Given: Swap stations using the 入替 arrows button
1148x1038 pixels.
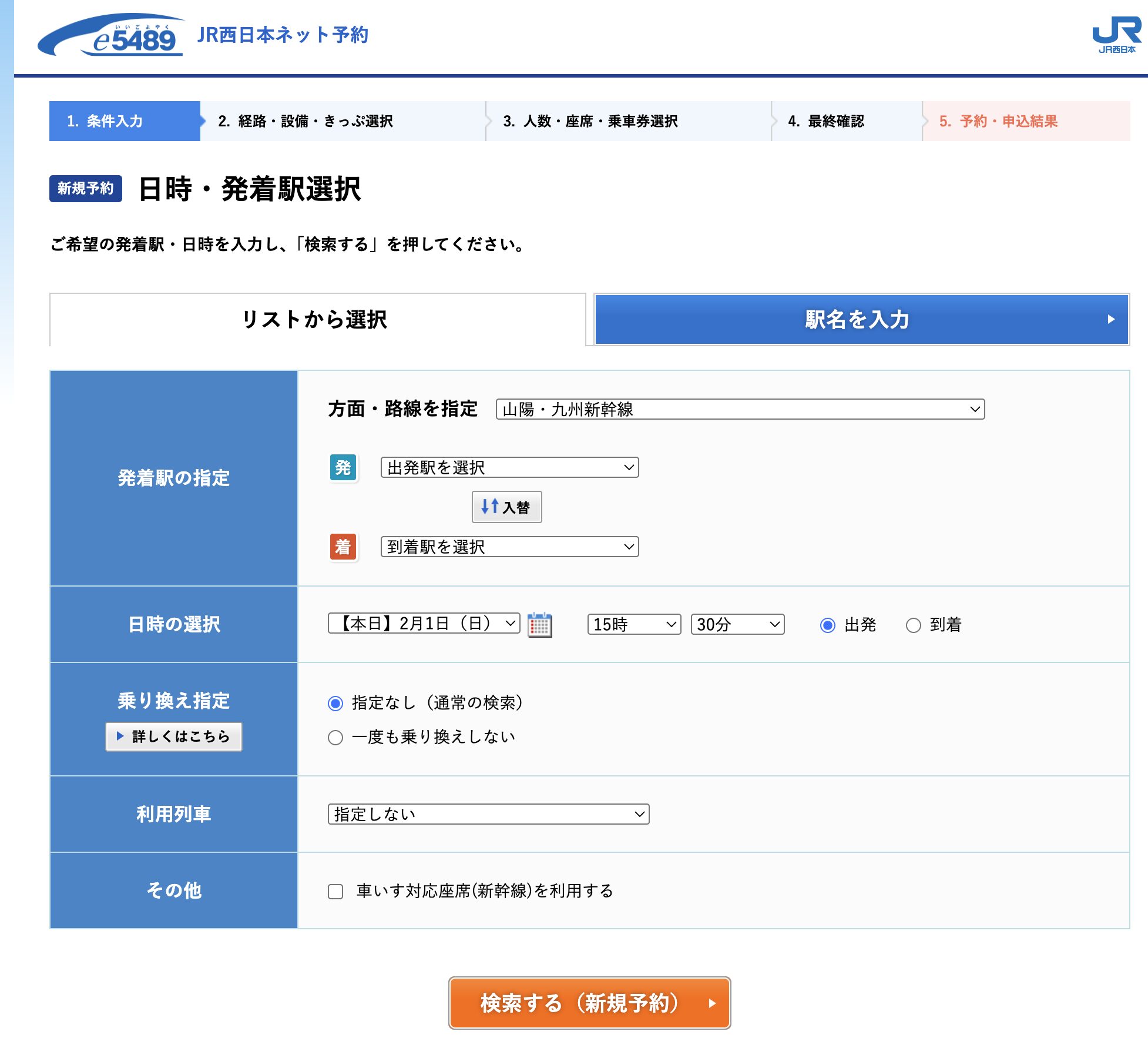Looking at the screenshot, I should (506, 506).
